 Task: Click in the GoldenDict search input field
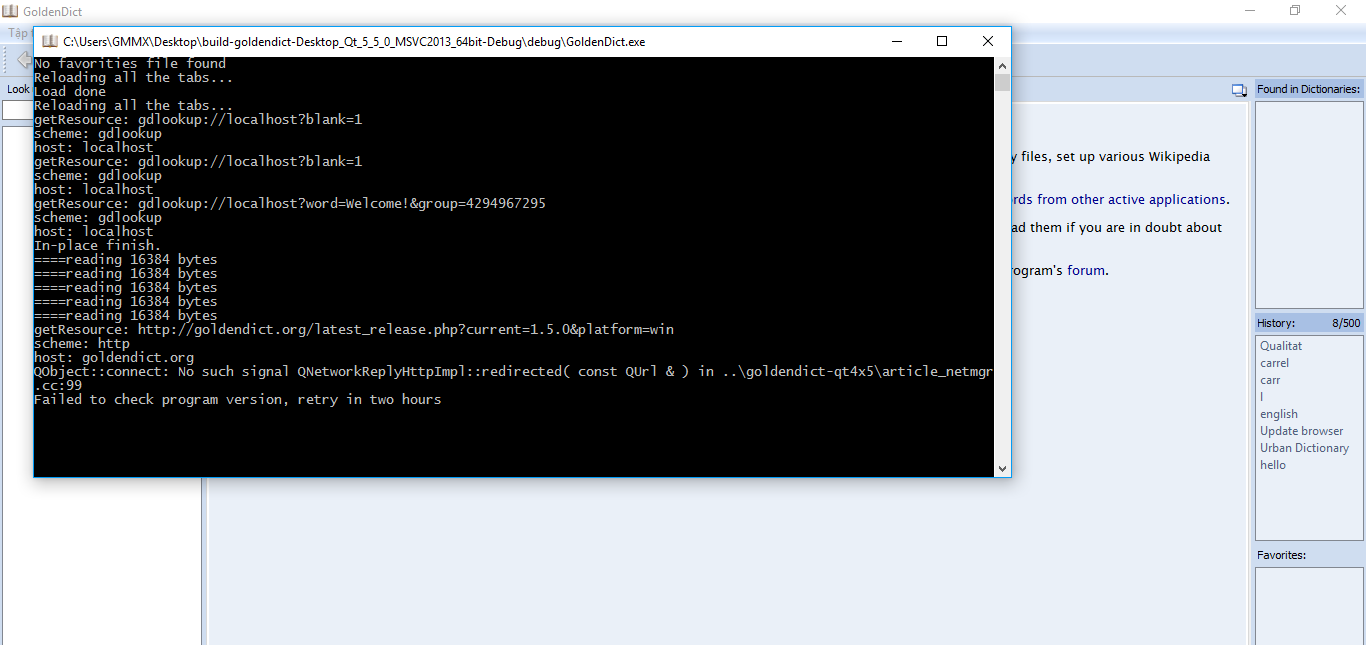point(18,110)
